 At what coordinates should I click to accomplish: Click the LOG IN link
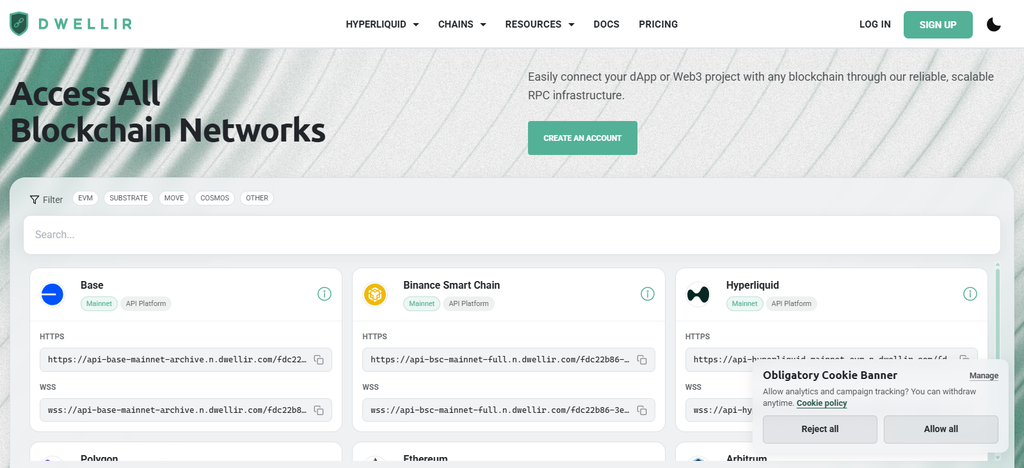click(874, 24)
